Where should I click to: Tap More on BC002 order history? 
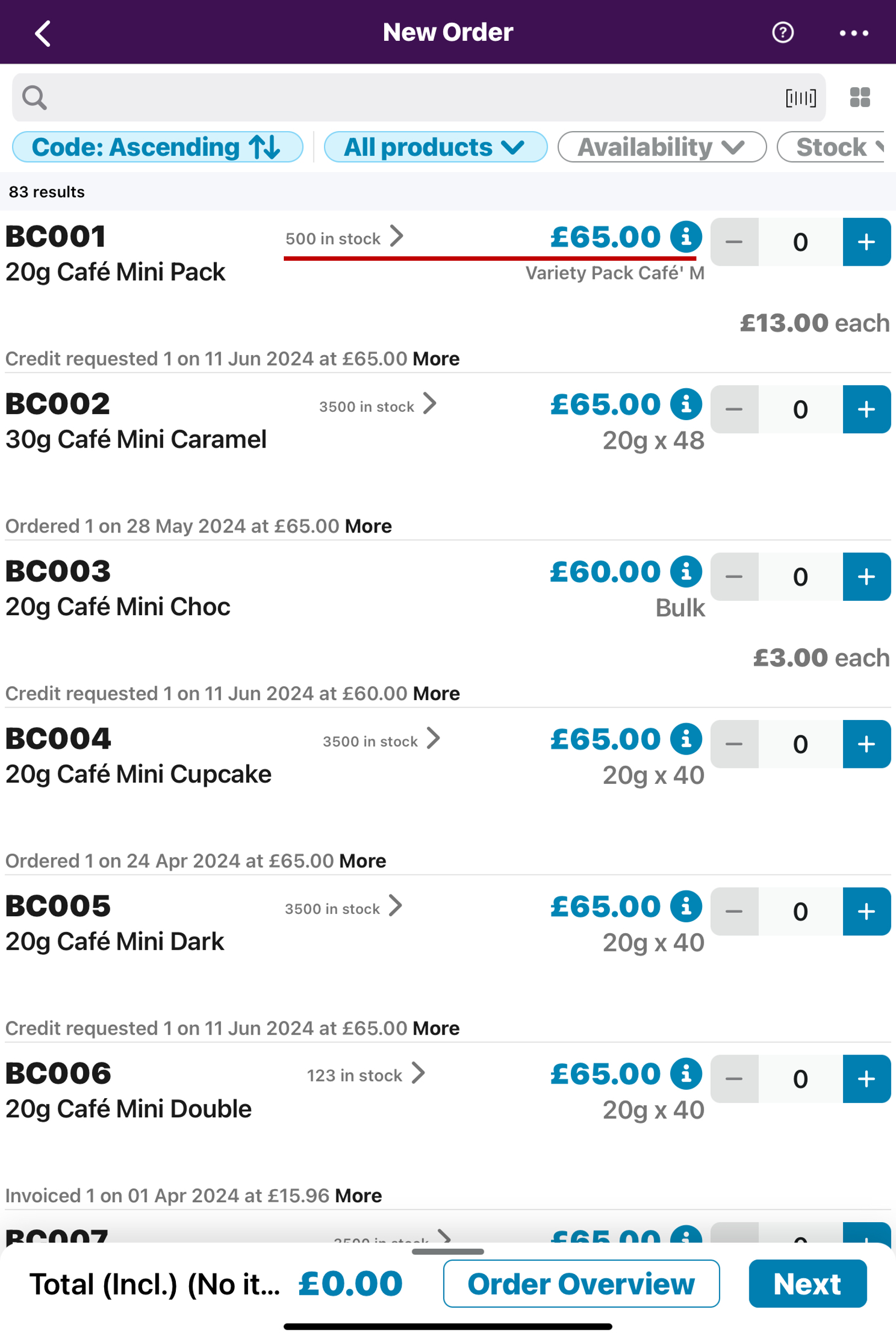coord(368,526)
